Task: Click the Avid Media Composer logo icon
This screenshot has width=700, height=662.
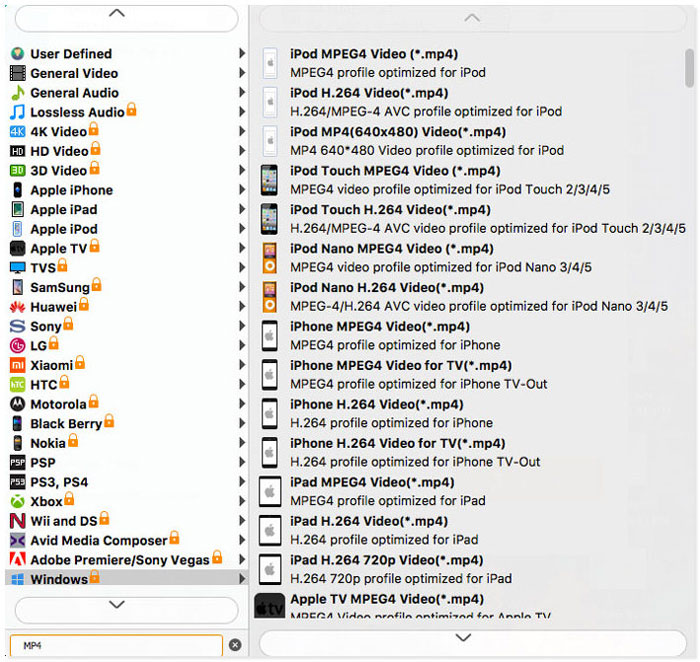Action: click(x=17, y=541)
